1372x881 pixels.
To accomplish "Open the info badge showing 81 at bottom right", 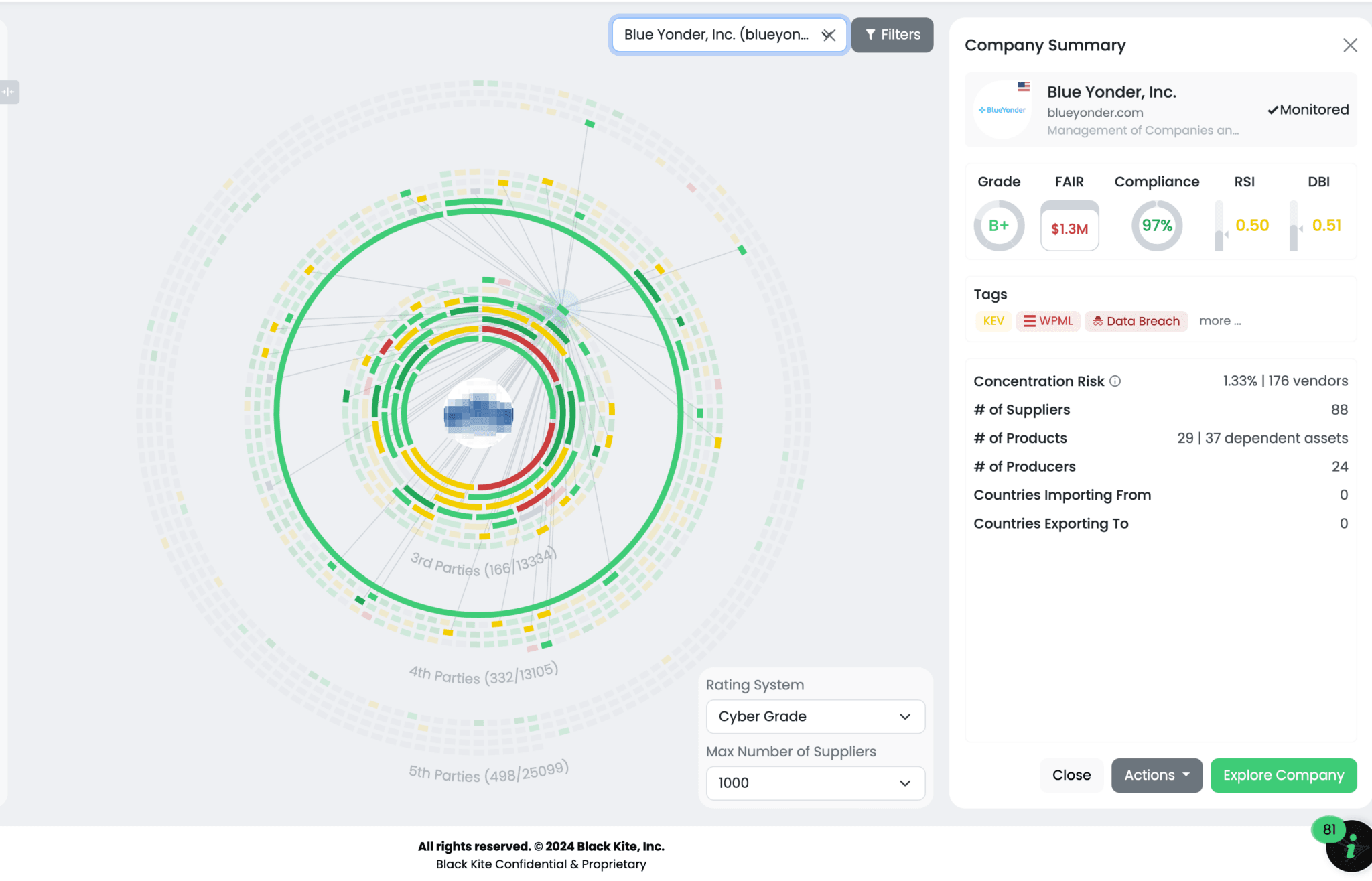I will pos(1328,829).
